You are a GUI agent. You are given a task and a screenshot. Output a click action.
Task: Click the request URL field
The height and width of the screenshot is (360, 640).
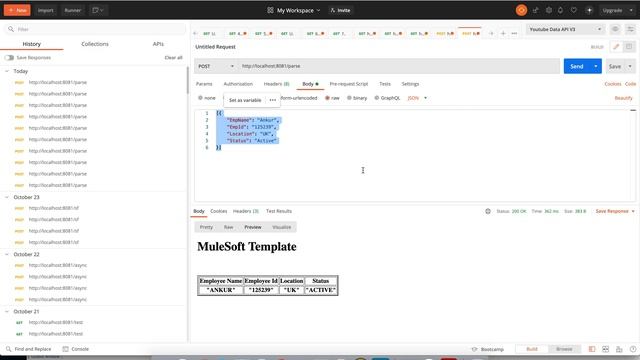399,66
